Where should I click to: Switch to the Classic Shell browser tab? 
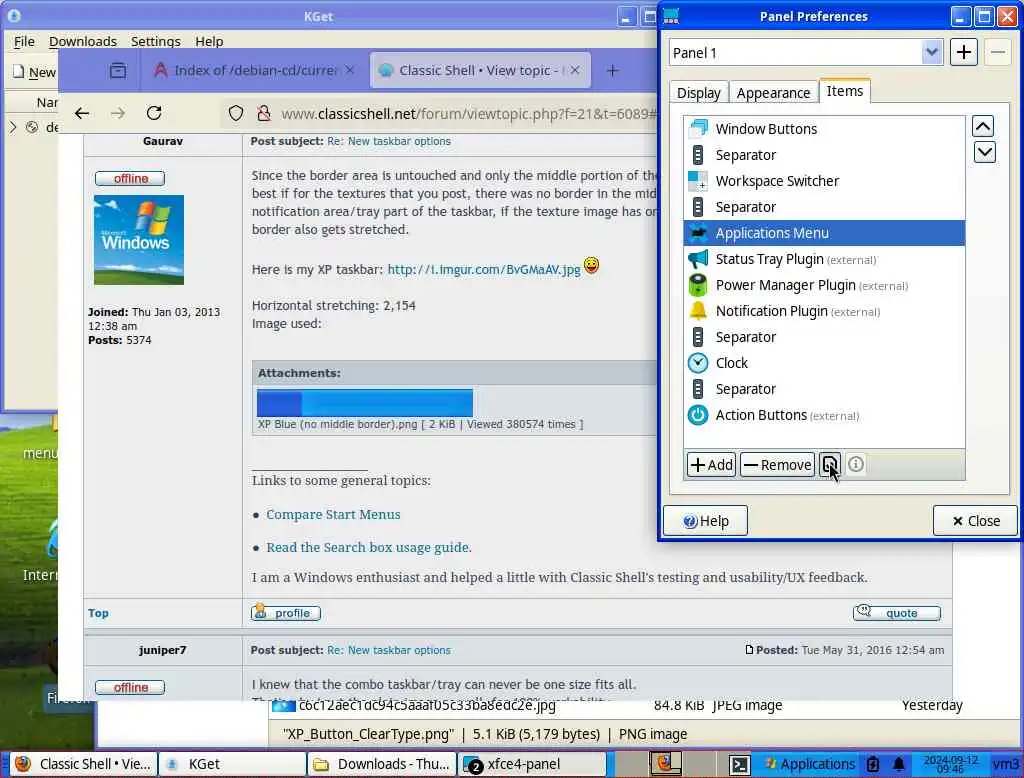(480, 70)
